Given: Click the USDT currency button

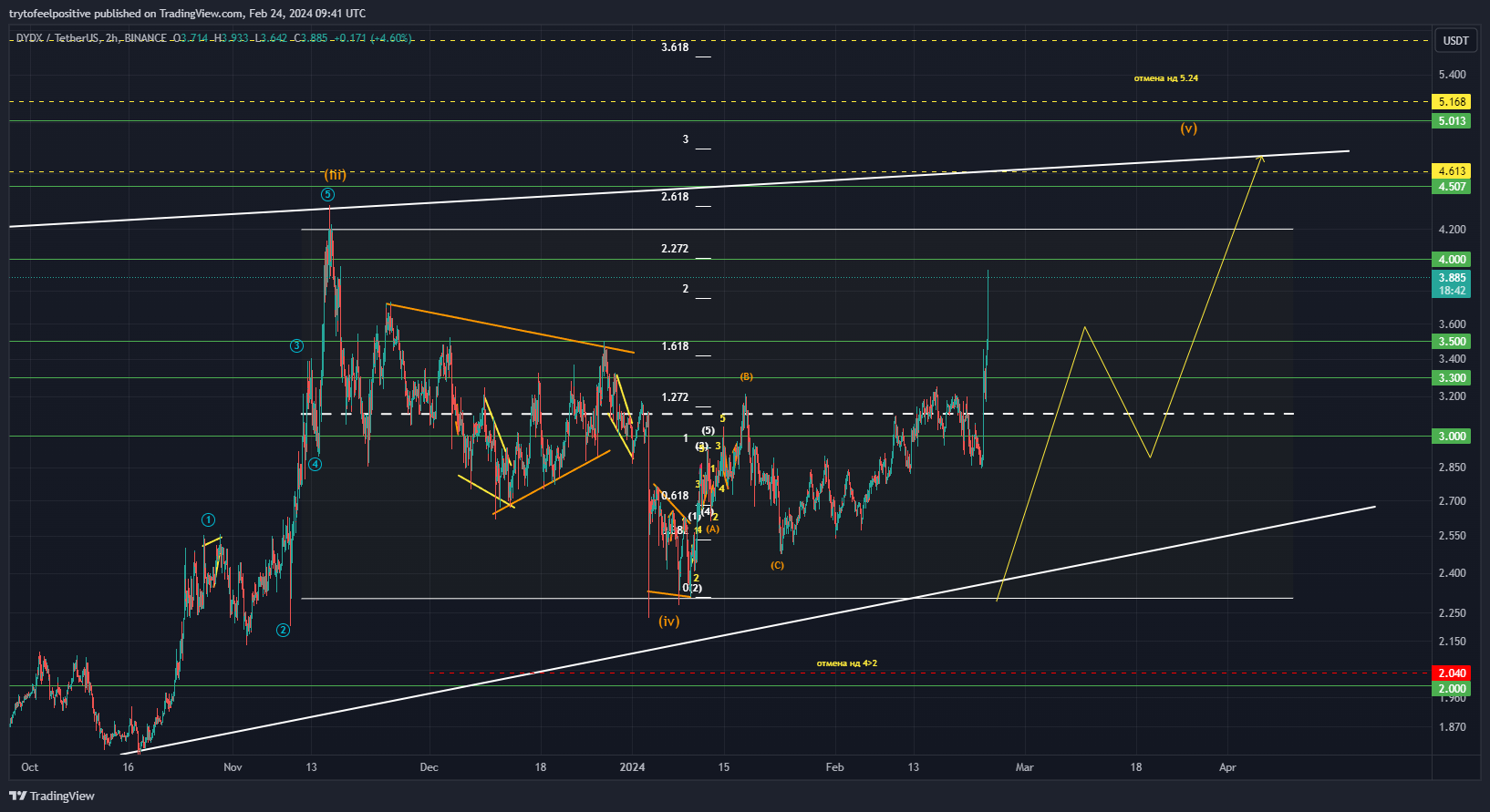Looking at the screenshot, I should pyautogui.click(x=1455, y=40).
